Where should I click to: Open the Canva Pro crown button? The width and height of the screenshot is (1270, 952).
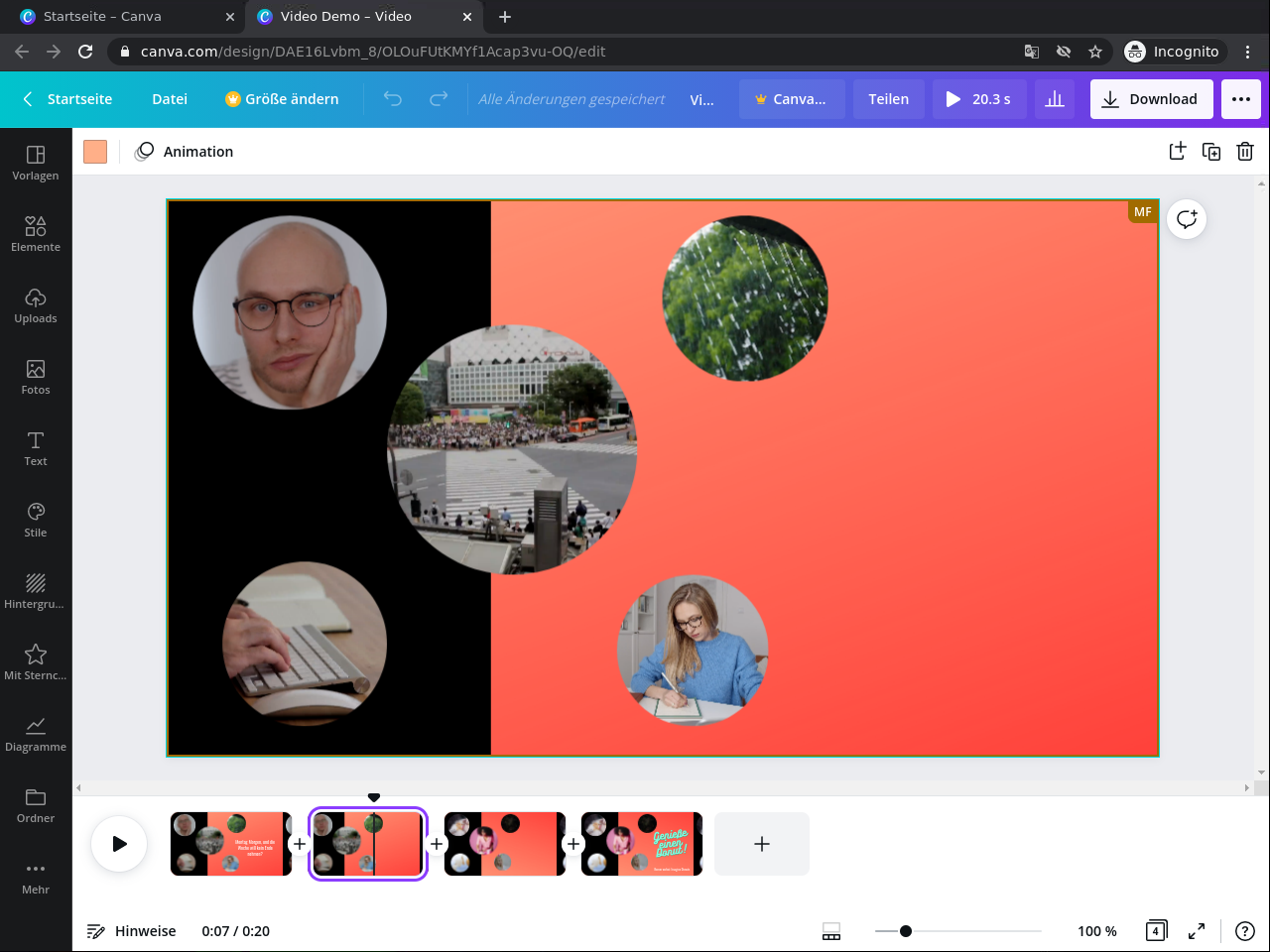(x=792, y=99)
